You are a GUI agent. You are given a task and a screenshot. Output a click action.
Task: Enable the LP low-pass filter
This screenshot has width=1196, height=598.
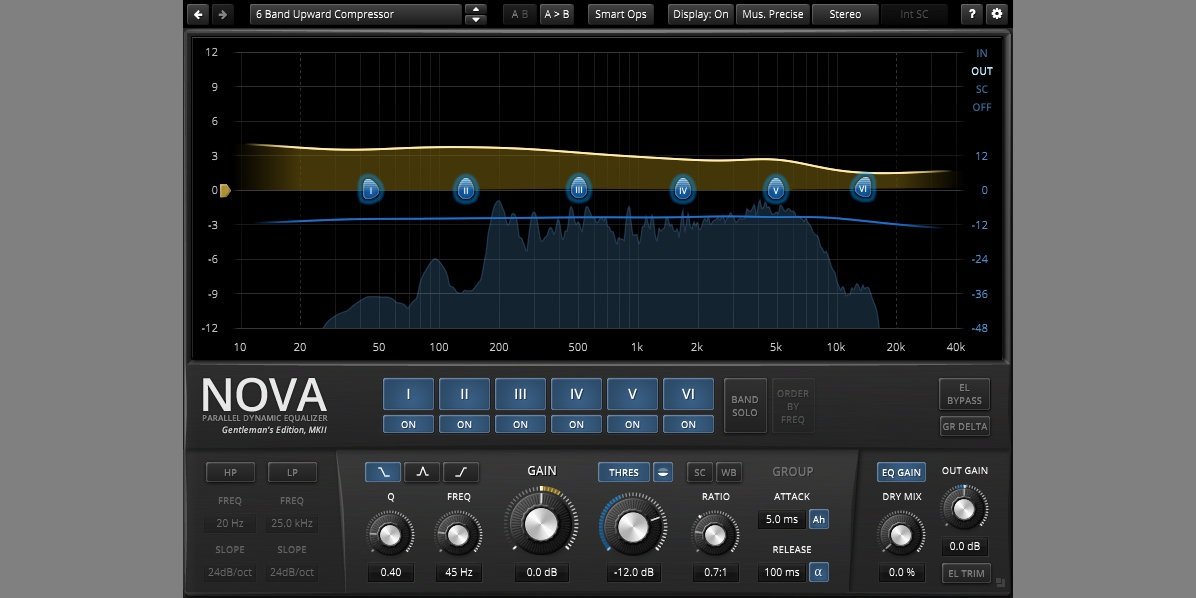pos(292,472)
